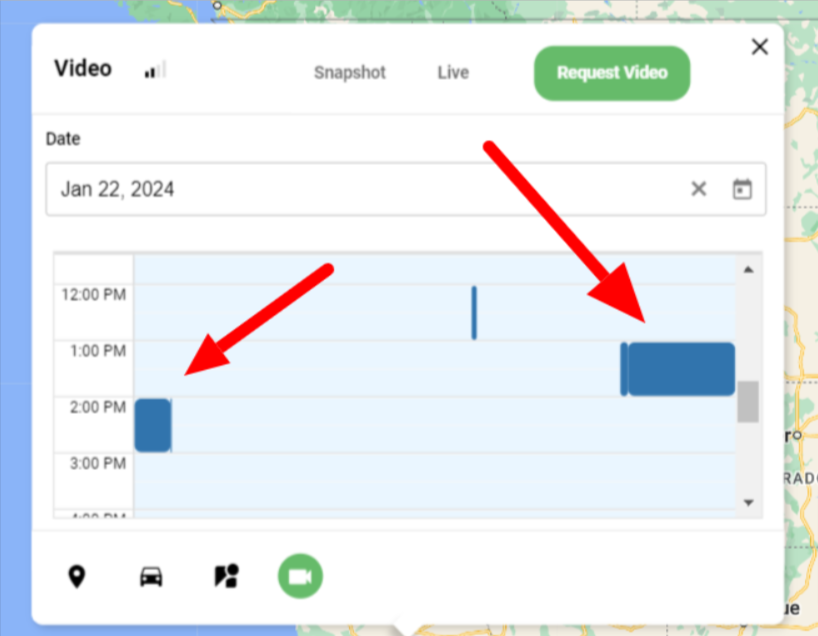Image resolution: width=818 pixels, height=636 pixels.
Task: Open the Jan 22, 2024 date field
Action: click(x=300, y=189)
